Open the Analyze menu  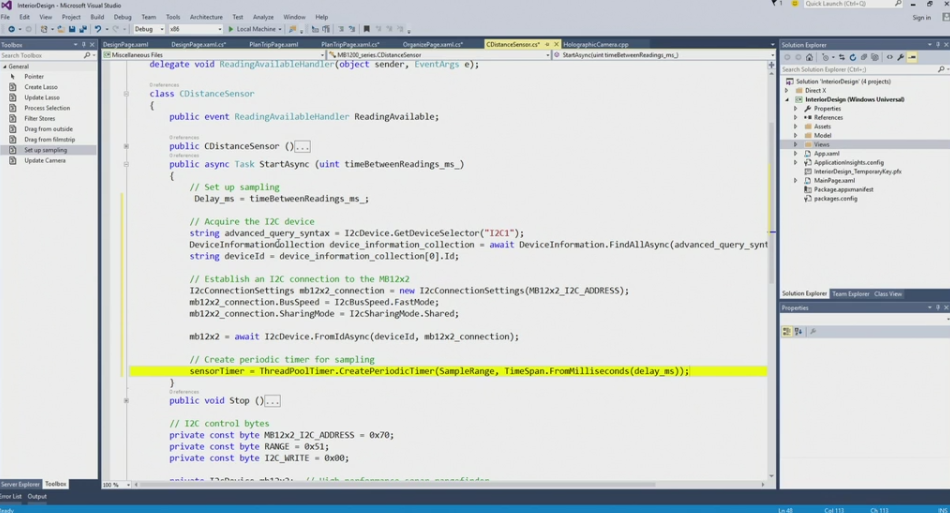[x=263, y=17]
